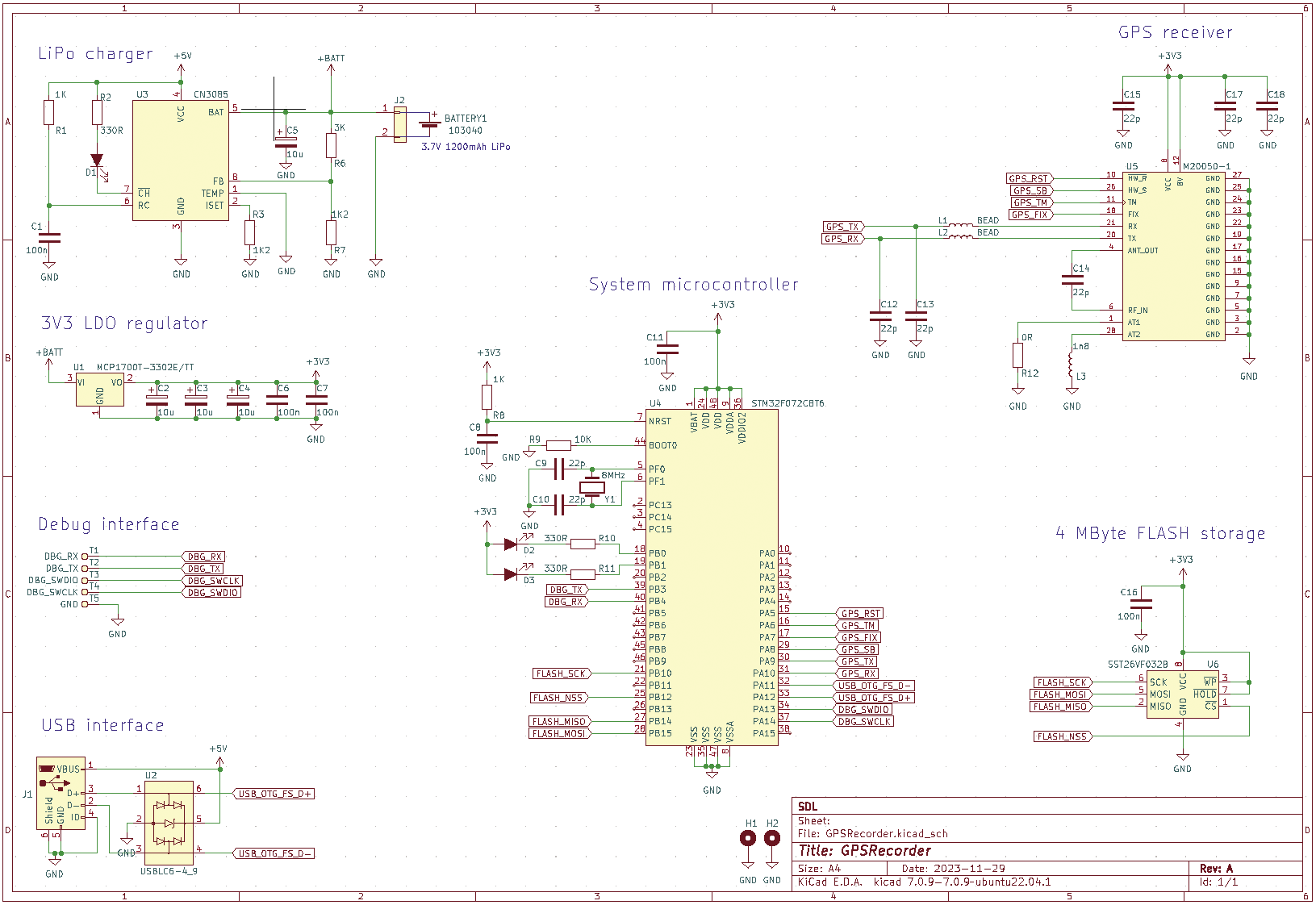Viewport: 1316px width, 905px height.
Task: Select inductor L3 1n8
Action: (x=1072, y=365)
